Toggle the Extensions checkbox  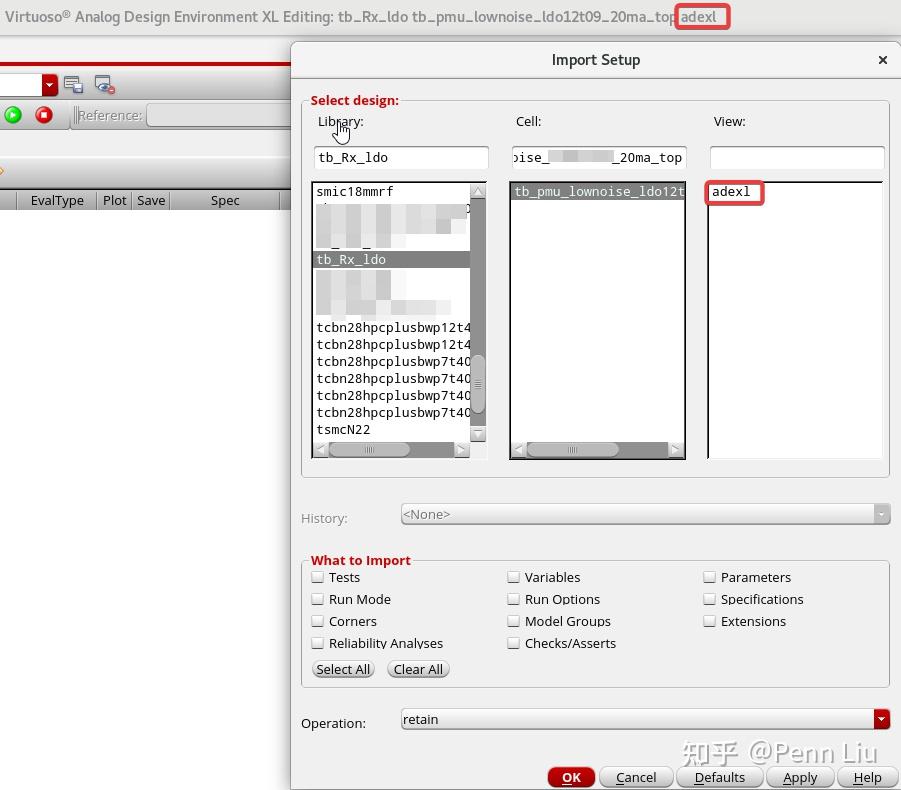[x=710, y=621]
